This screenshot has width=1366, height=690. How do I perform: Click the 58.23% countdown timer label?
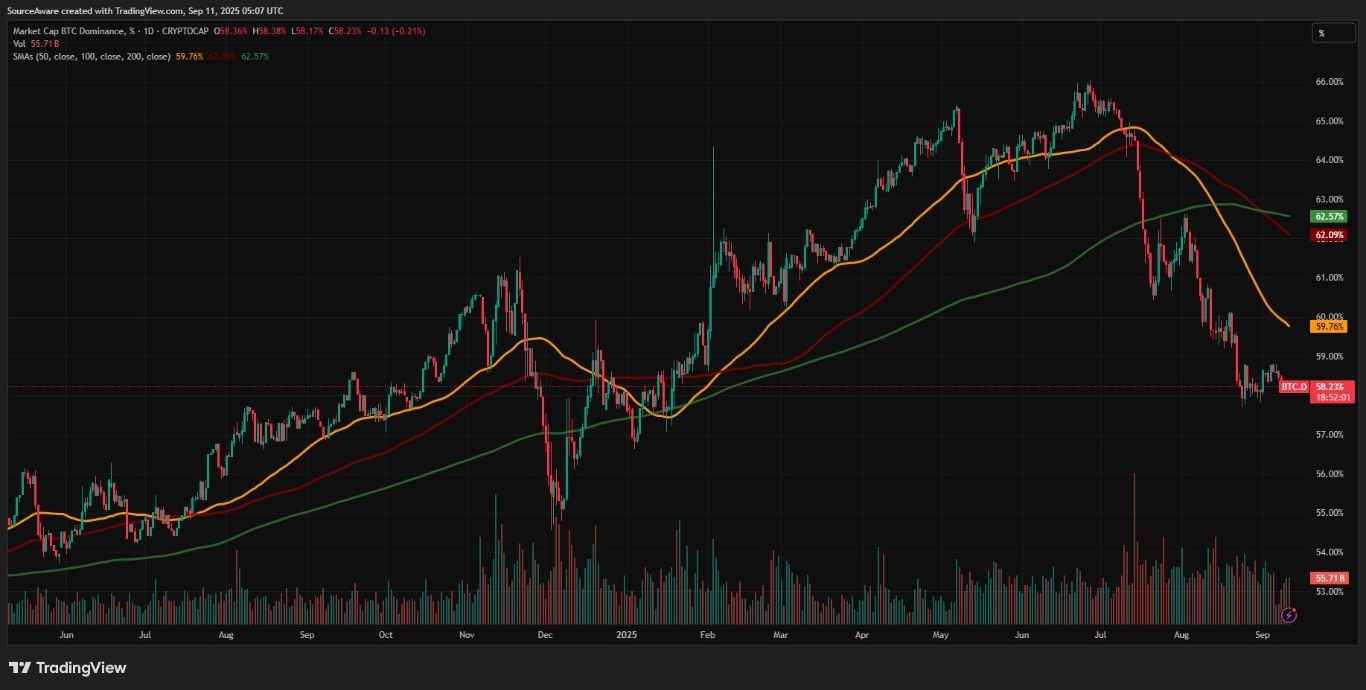[1328, 397]
